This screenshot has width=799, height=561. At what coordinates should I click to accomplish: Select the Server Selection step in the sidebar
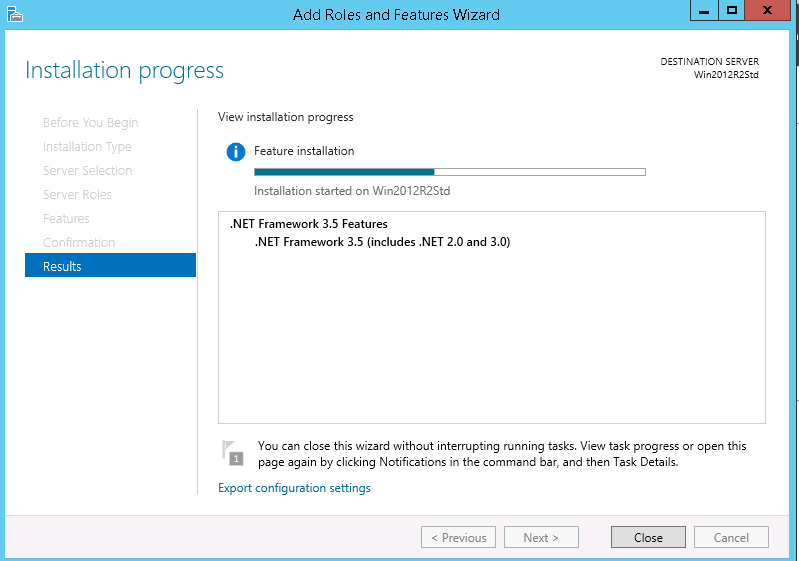tap(88, 171)
